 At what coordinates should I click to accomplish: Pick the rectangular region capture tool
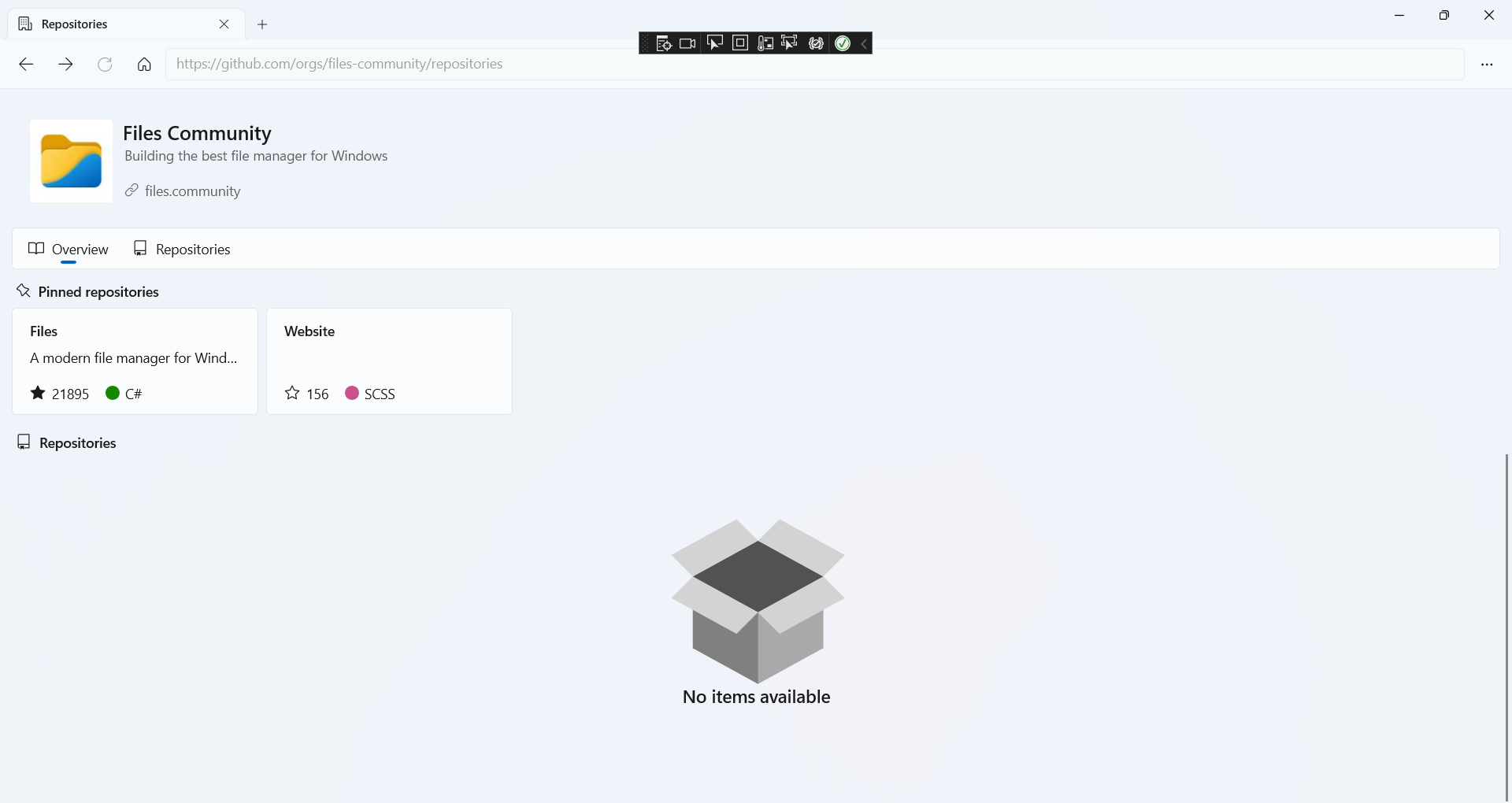740,43
